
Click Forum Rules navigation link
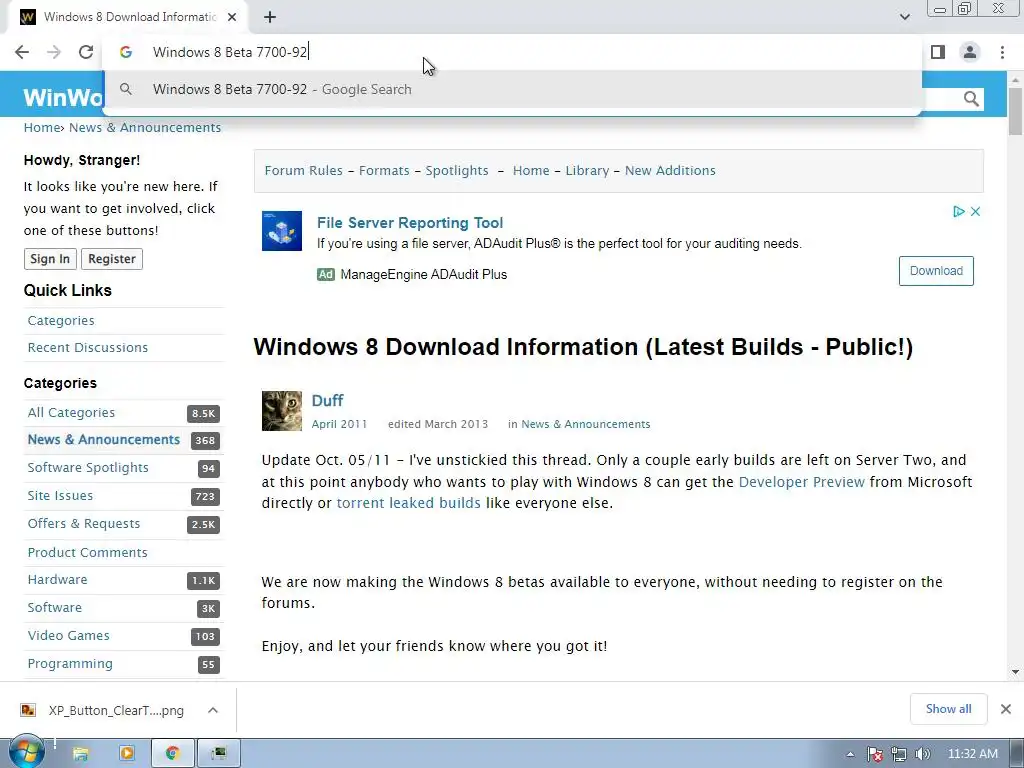coord(303,170)
